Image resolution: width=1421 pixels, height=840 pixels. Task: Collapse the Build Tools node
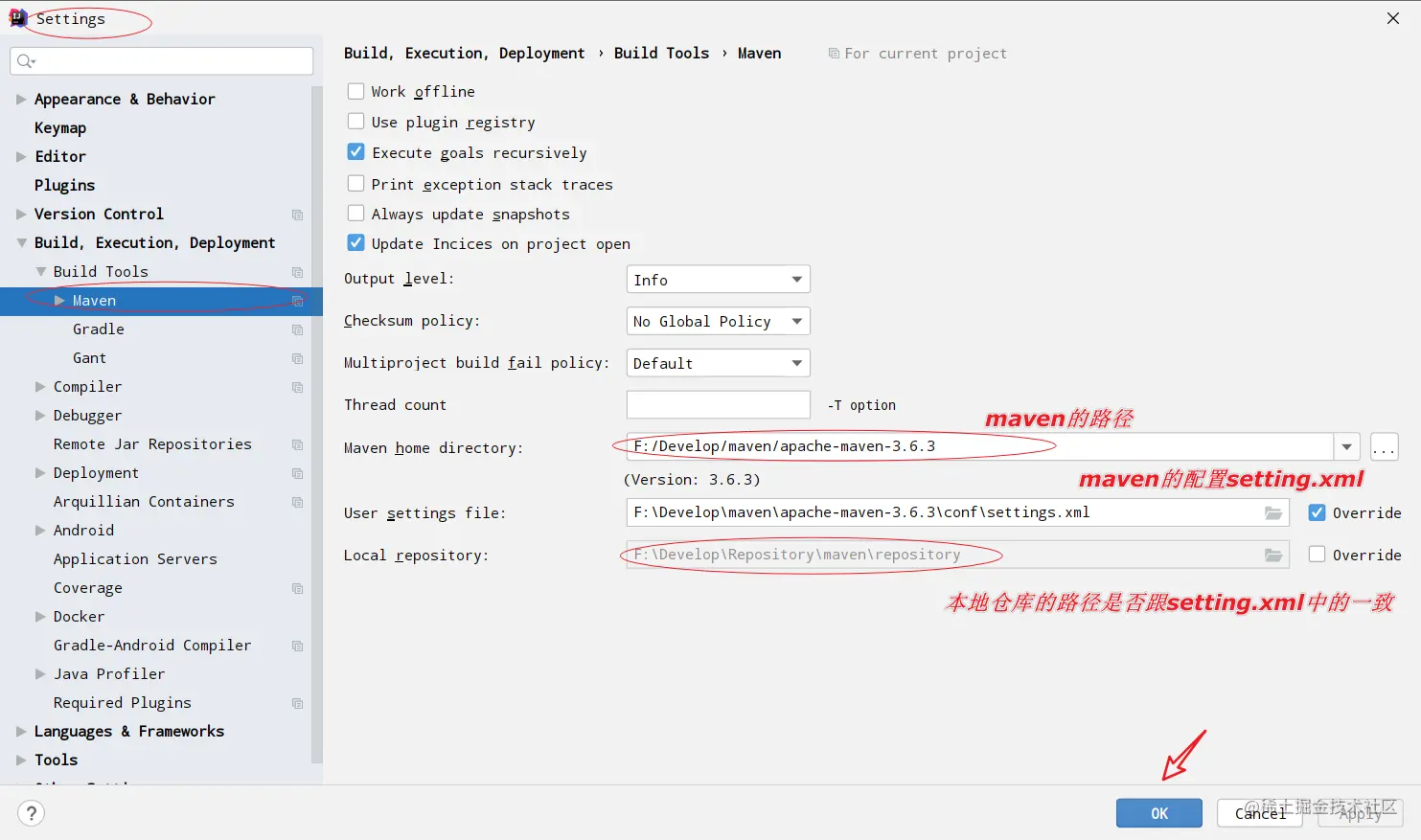[40, 272]
